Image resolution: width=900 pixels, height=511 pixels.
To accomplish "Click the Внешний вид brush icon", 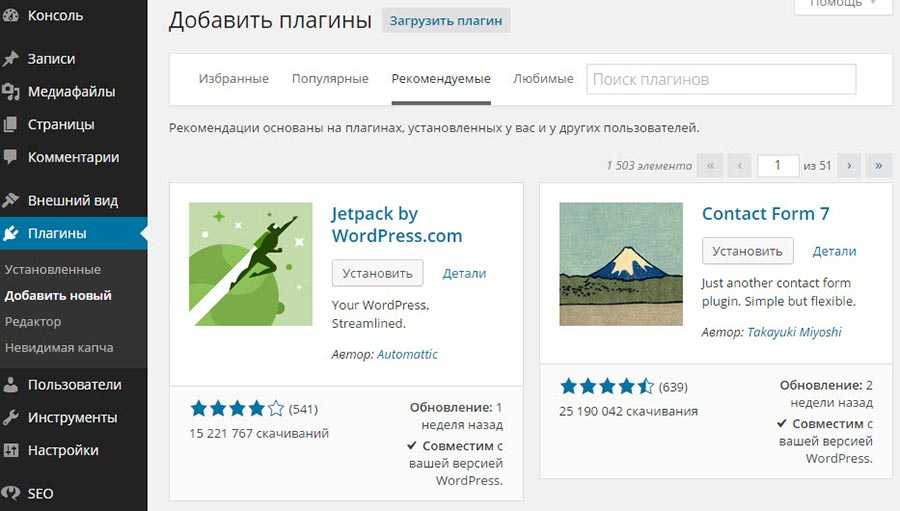I will pos(11,200).
